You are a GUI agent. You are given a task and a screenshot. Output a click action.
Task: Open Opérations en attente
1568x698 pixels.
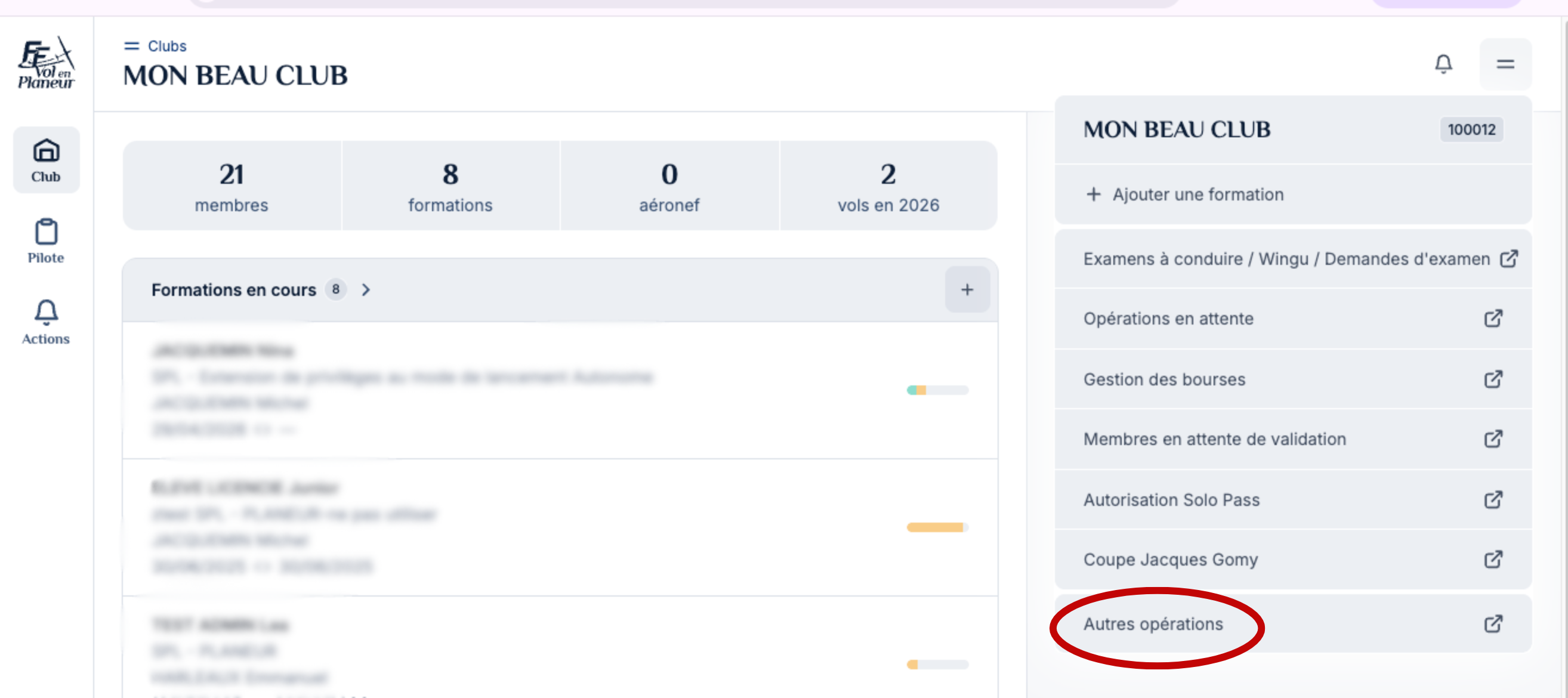click(1293, 319)
